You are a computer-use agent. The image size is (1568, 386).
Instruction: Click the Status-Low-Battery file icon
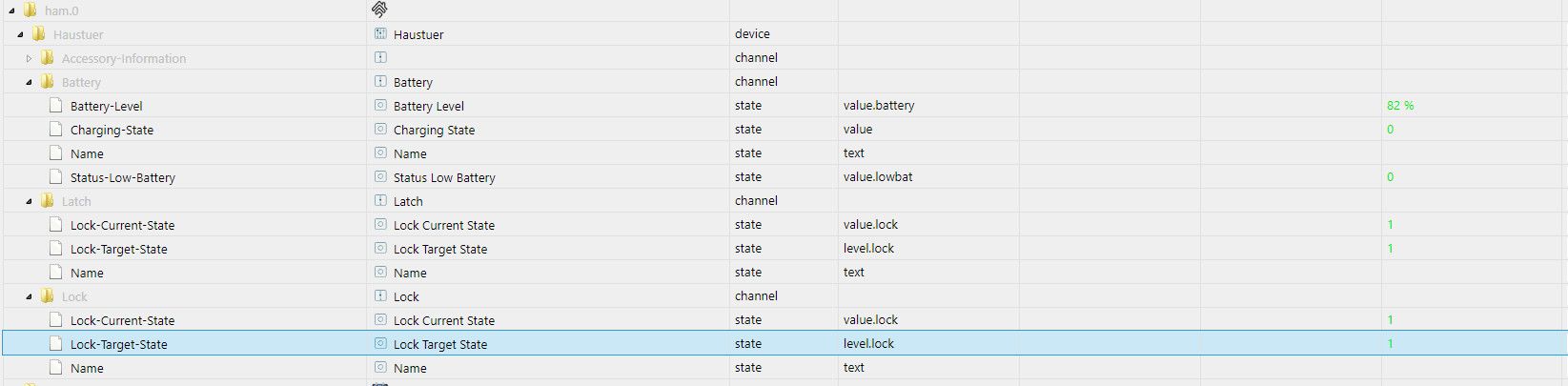click(x=55, y=177)
